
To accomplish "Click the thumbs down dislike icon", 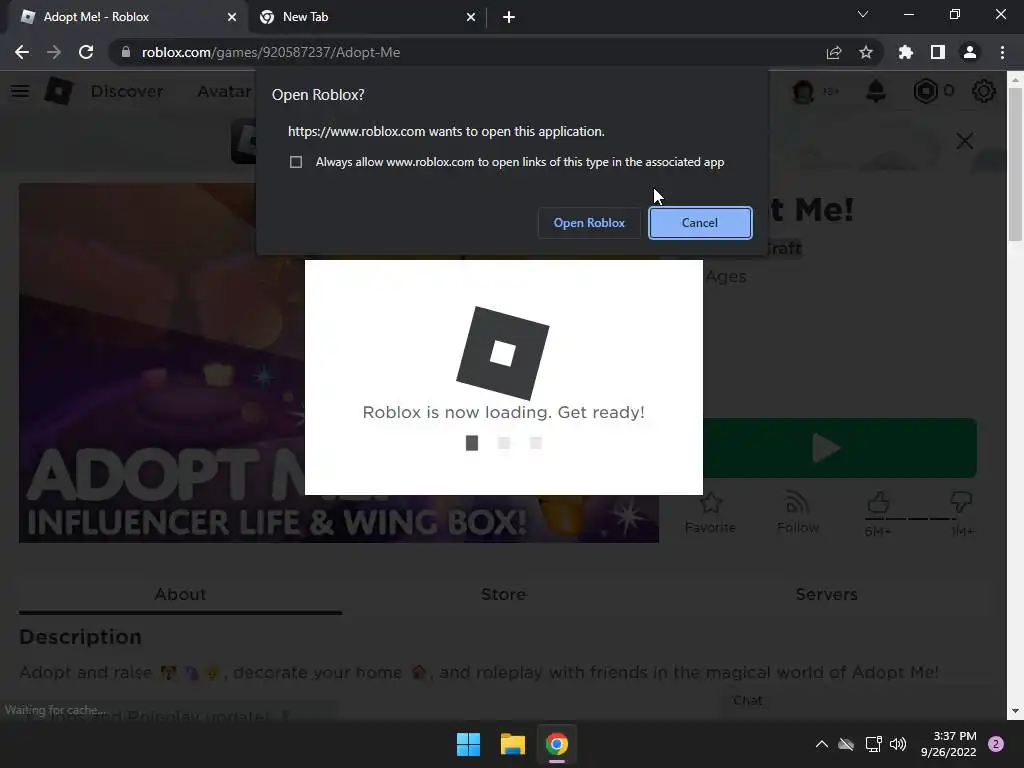I will [x=961, y=503].
